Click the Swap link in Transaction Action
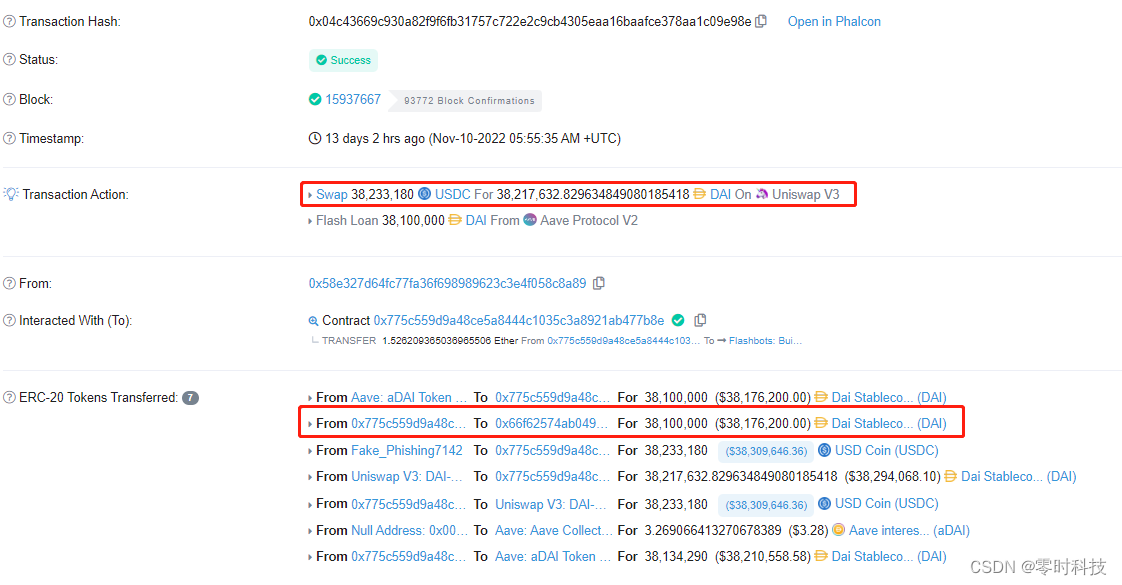 [331, 195]
